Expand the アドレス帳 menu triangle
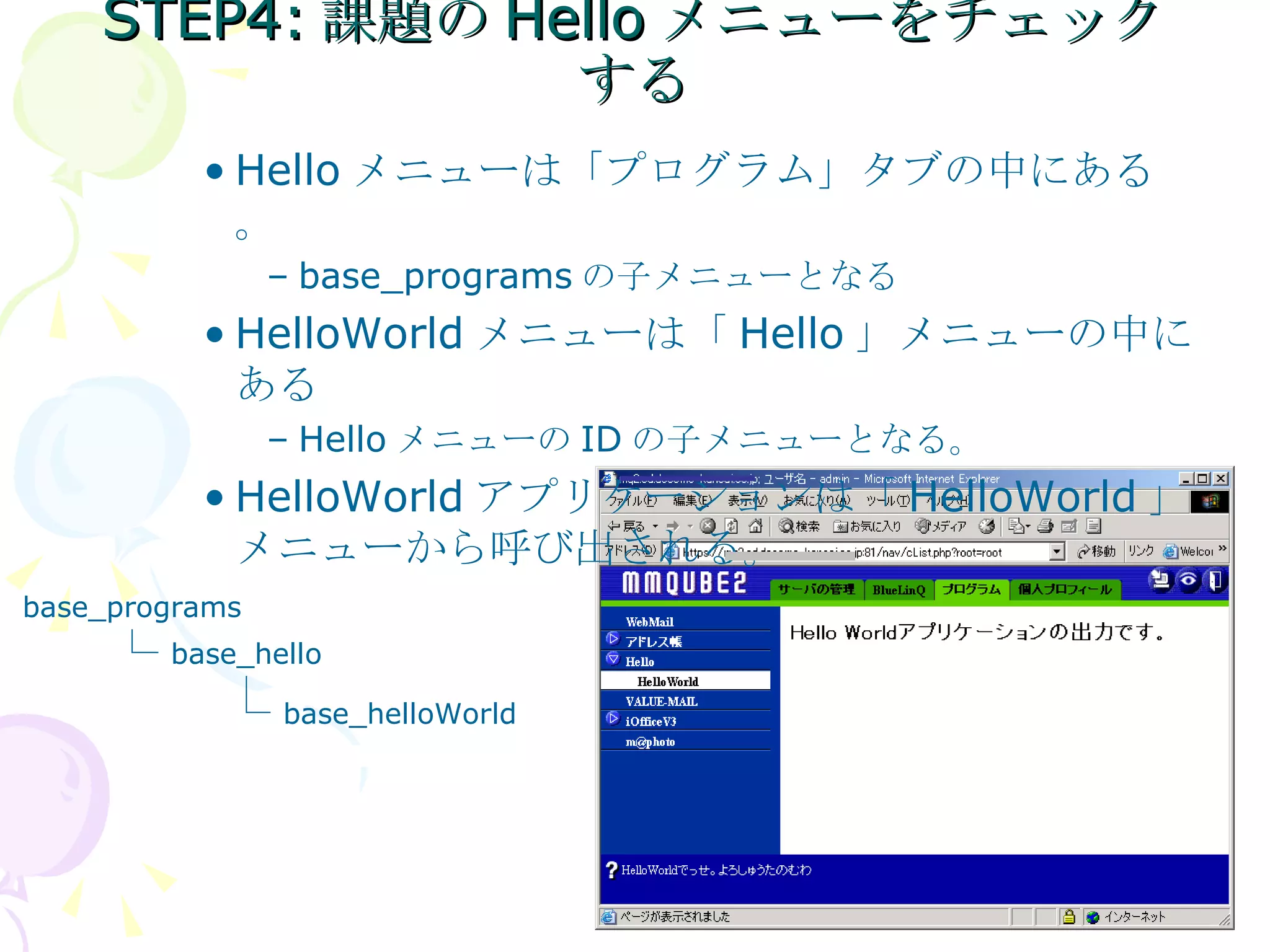The image size is (1270, 952). click(x=613, y=638)
